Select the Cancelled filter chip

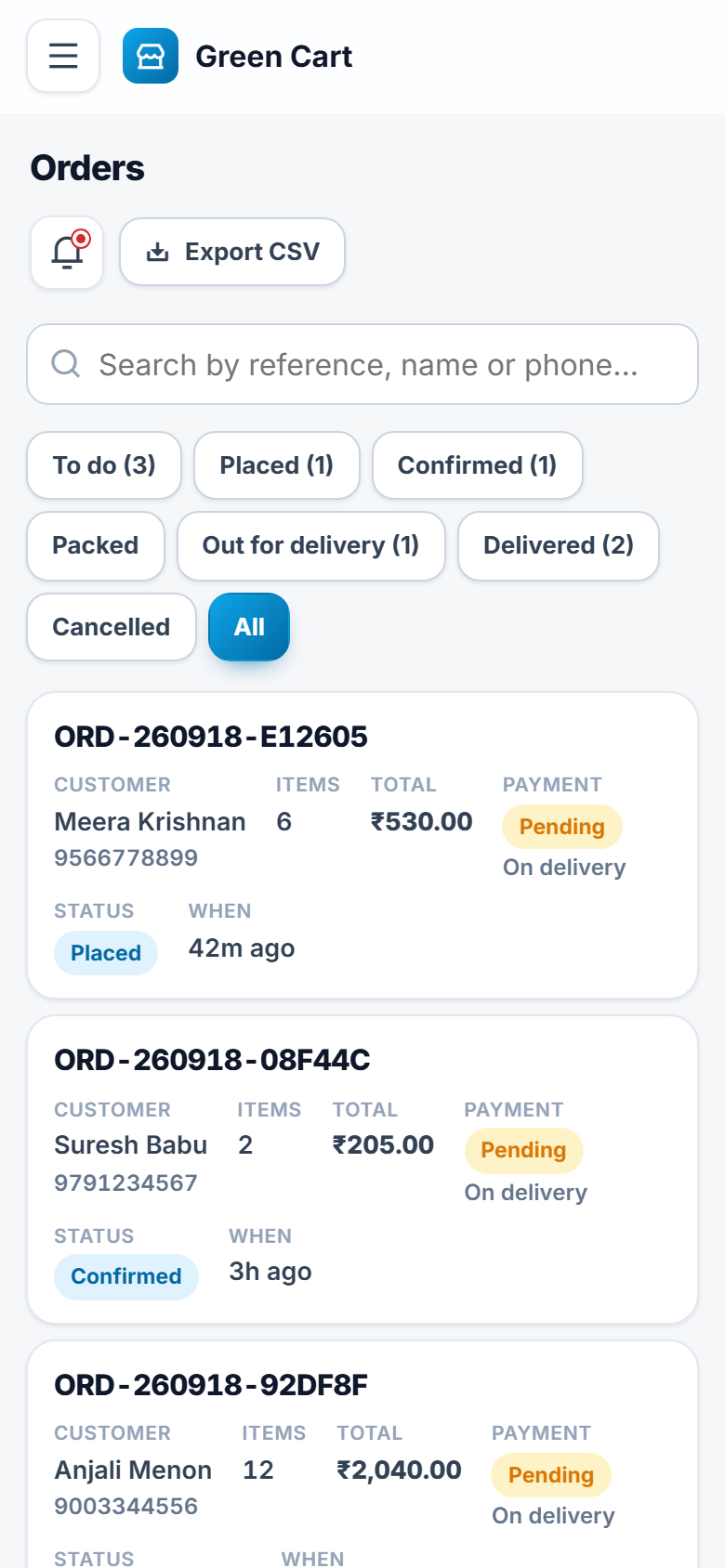[x=112, y=627]
